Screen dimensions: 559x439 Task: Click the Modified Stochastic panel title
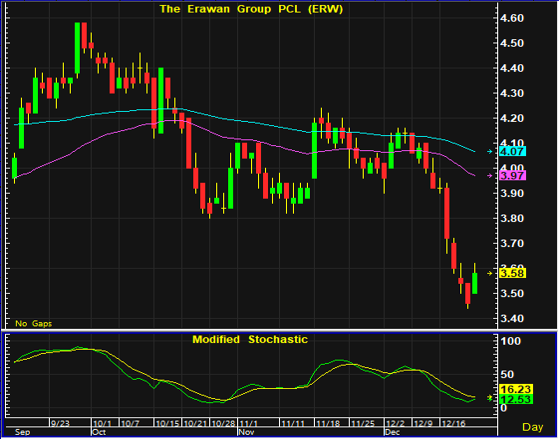click(x=250, y=339)
